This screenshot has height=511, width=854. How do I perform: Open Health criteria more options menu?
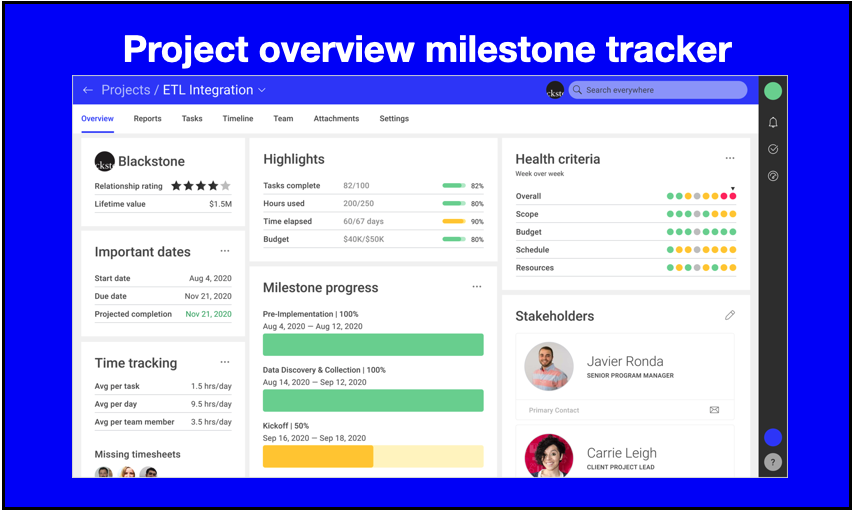pos(730,158)
